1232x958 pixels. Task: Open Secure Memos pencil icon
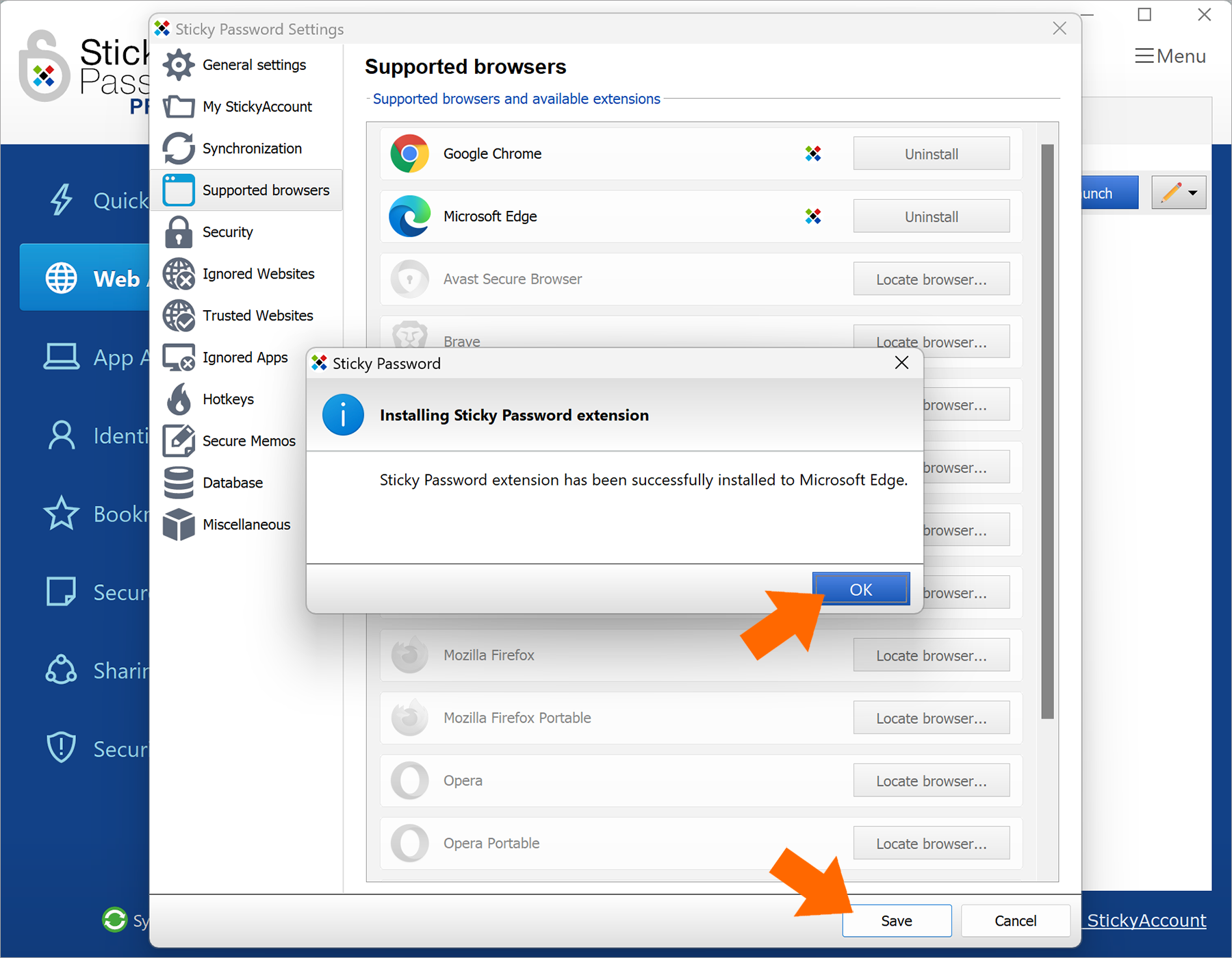click(179, 441)
